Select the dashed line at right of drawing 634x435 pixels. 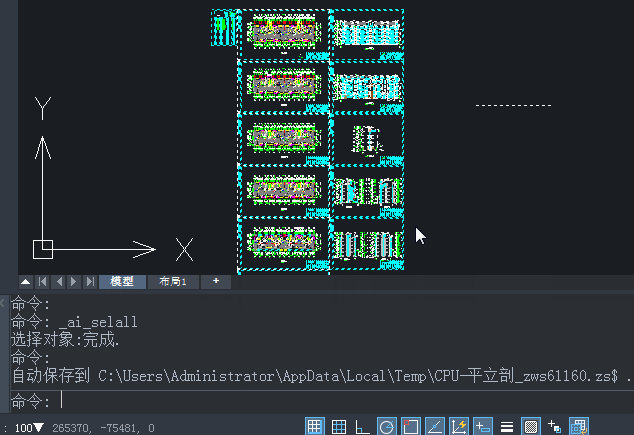click(514, 106)
